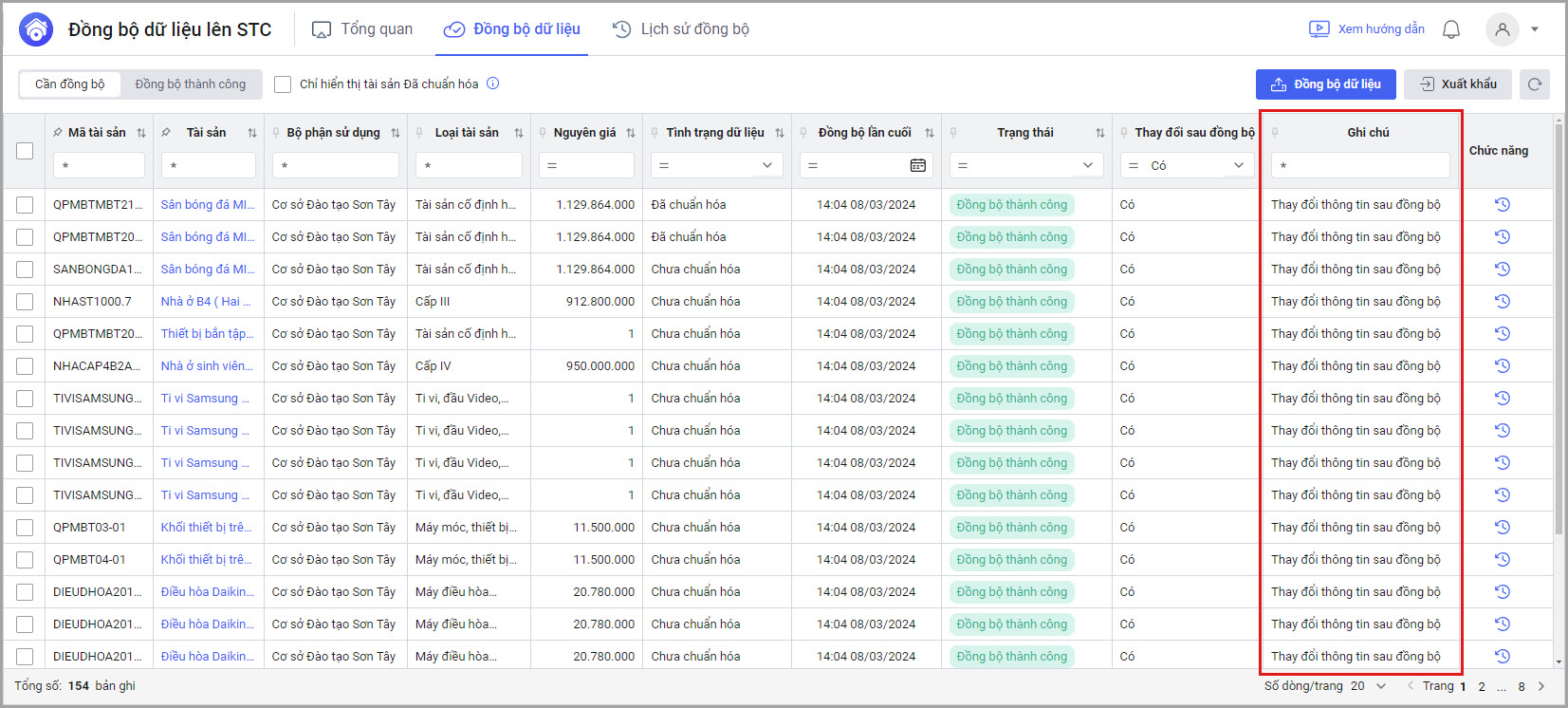Open calendar picker in Đồng bộ lần cuối filter
The image size is (1568, 708).
(917, 165)
